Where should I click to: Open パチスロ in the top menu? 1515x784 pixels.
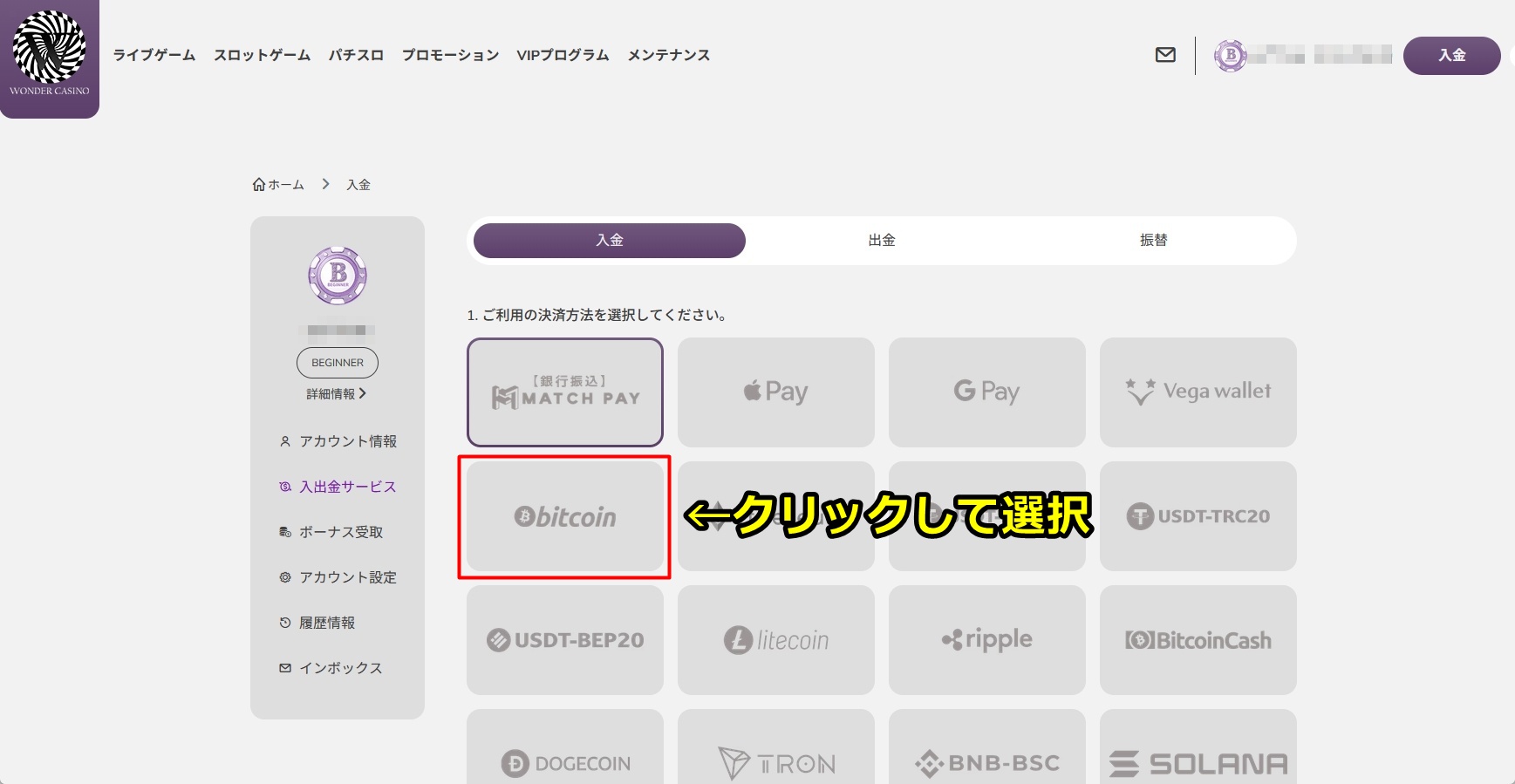pos(356,55)
